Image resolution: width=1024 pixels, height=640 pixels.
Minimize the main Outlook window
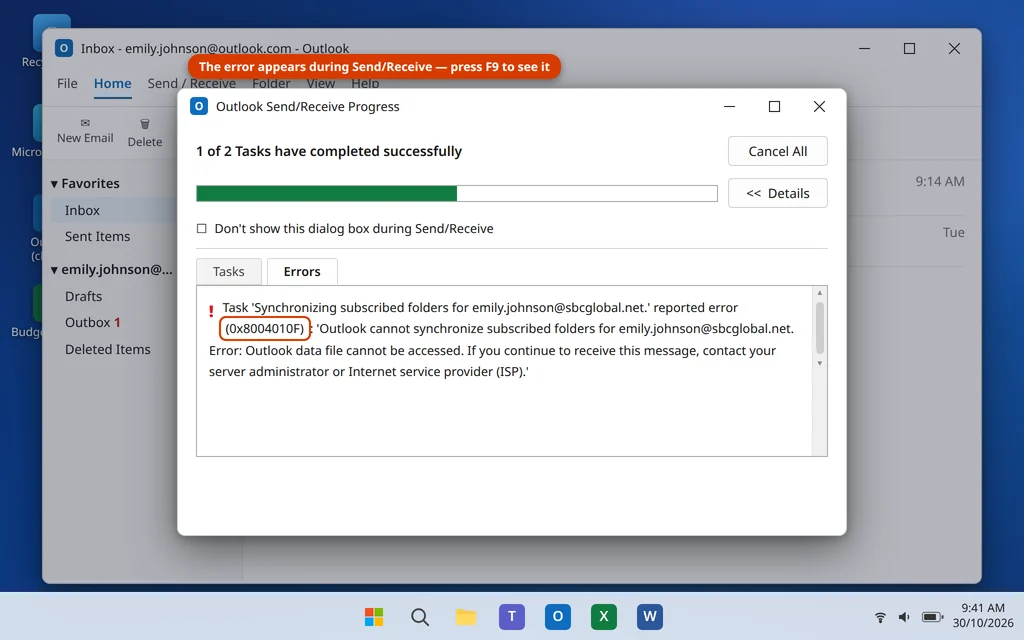[864, 48]
